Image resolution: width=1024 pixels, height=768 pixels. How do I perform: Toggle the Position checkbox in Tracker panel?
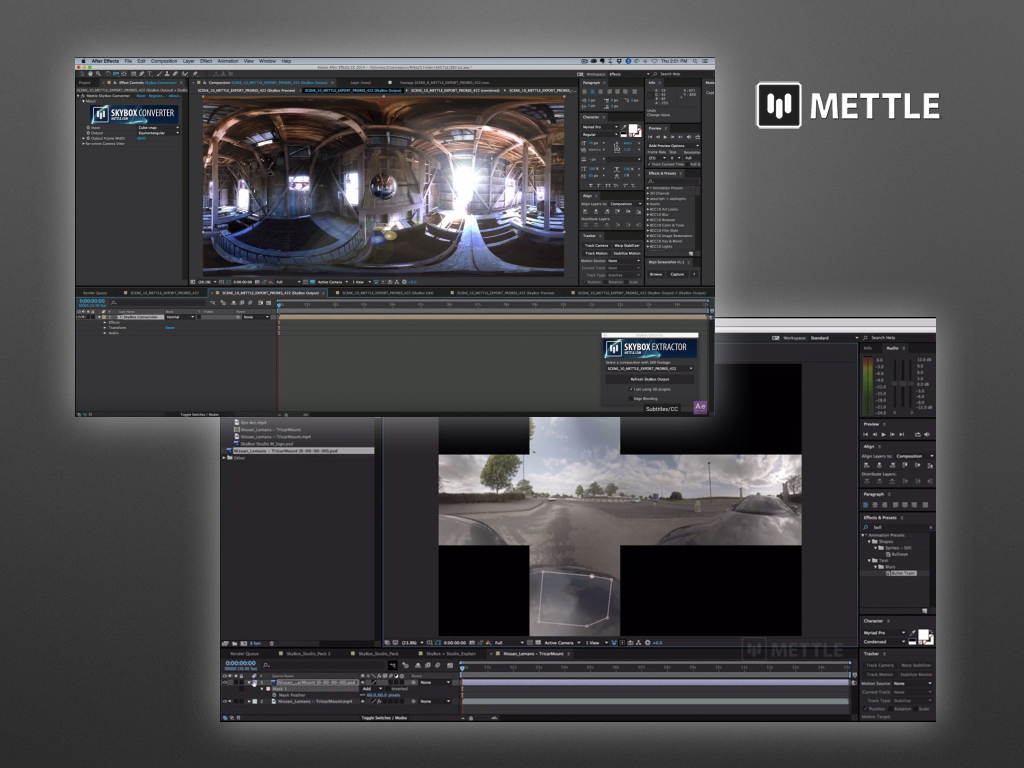(865, 709)
